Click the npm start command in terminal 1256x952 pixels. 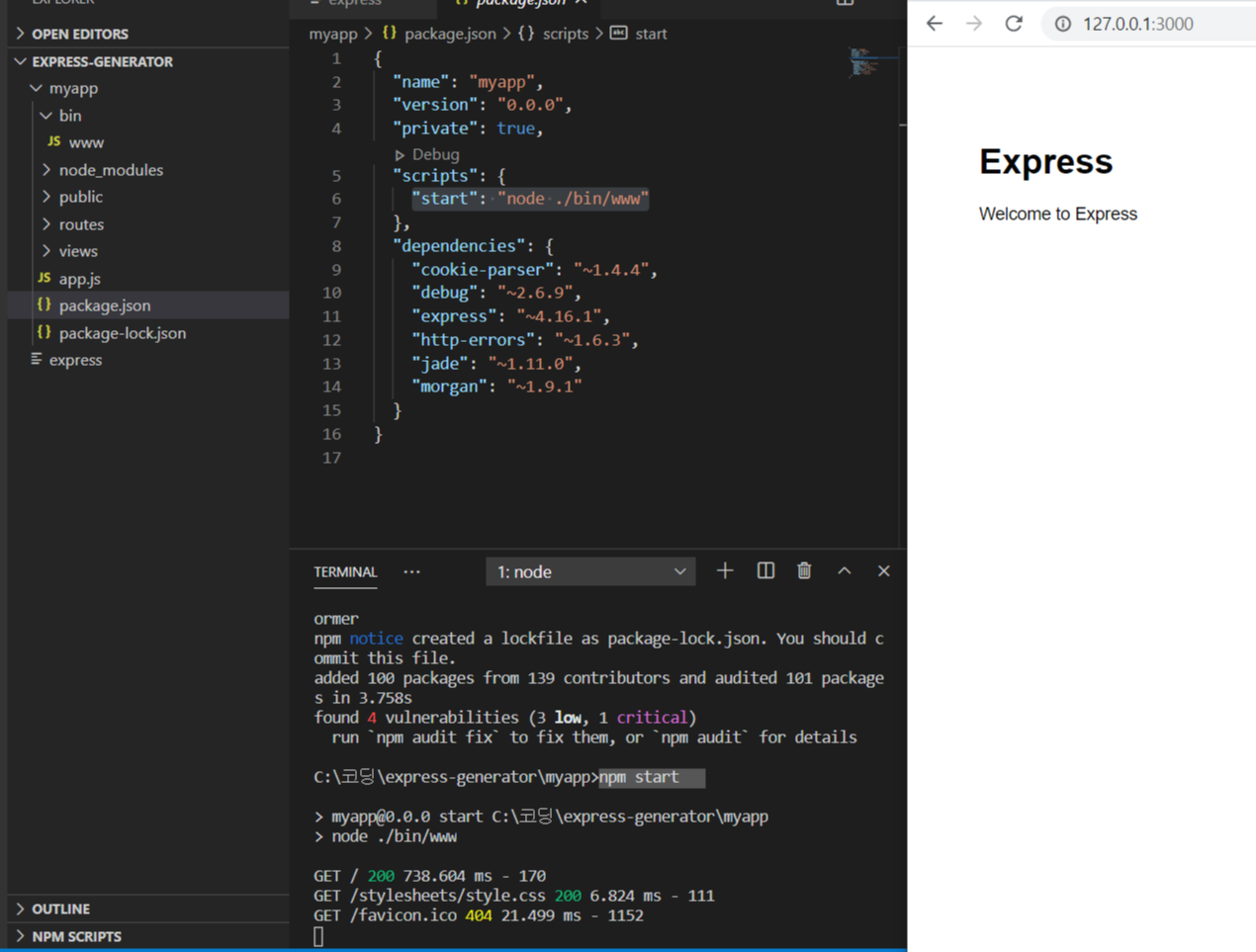click(x=639, y=777)
